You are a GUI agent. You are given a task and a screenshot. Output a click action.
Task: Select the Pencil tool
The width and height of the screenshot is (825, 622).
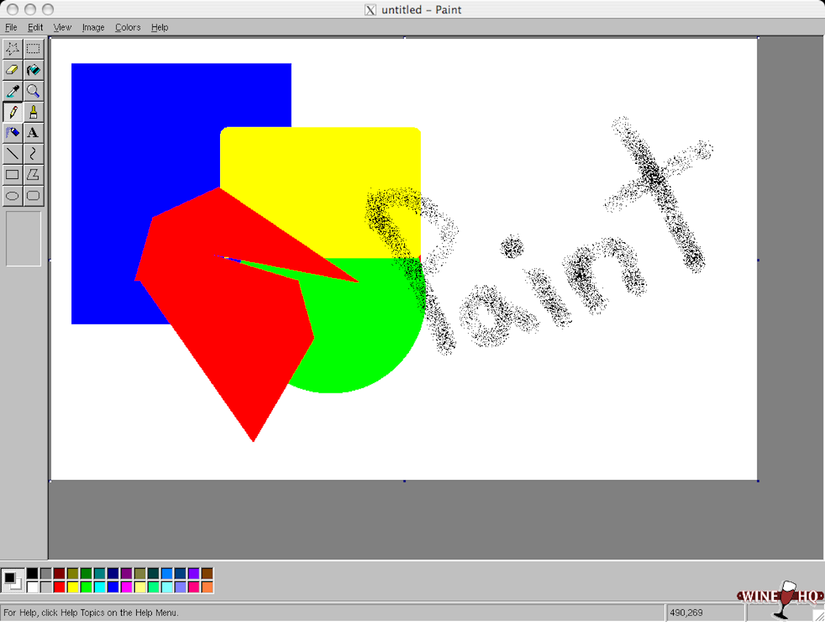coord(11,111)
